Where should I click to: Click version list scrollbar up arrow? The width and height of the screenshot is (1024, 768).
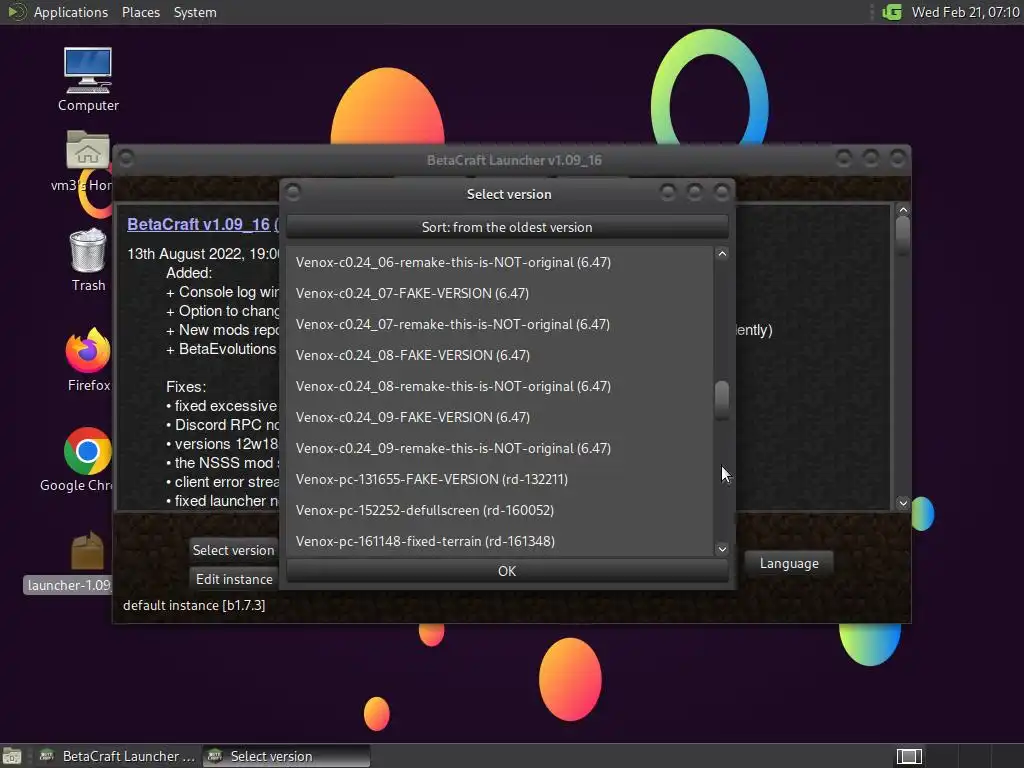722,254
